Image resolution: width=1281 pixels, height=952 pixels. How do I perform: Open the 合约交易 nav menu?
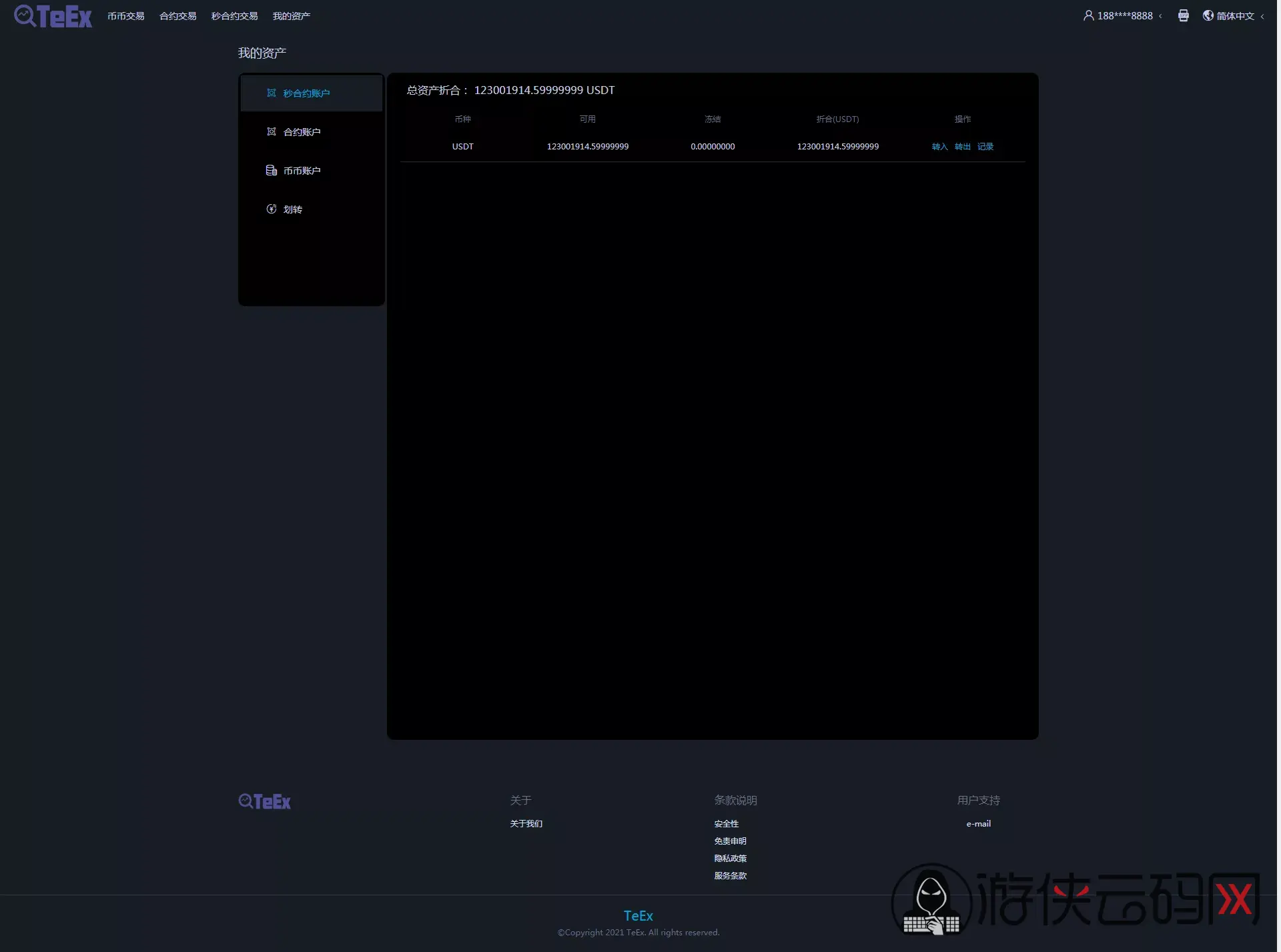178,16
